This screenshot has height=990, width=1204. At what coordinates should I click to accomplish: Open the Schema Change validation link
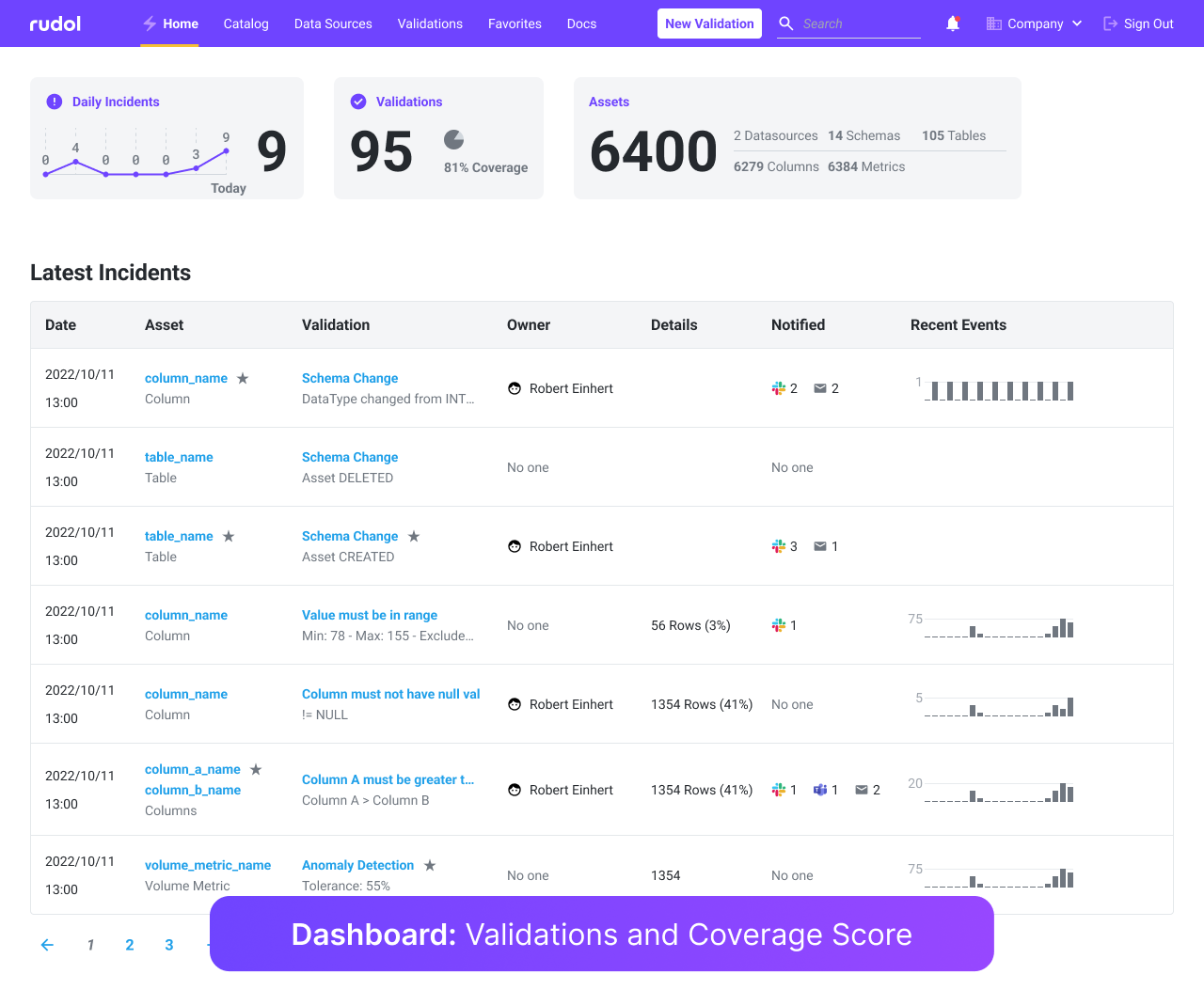click(350, 378)
